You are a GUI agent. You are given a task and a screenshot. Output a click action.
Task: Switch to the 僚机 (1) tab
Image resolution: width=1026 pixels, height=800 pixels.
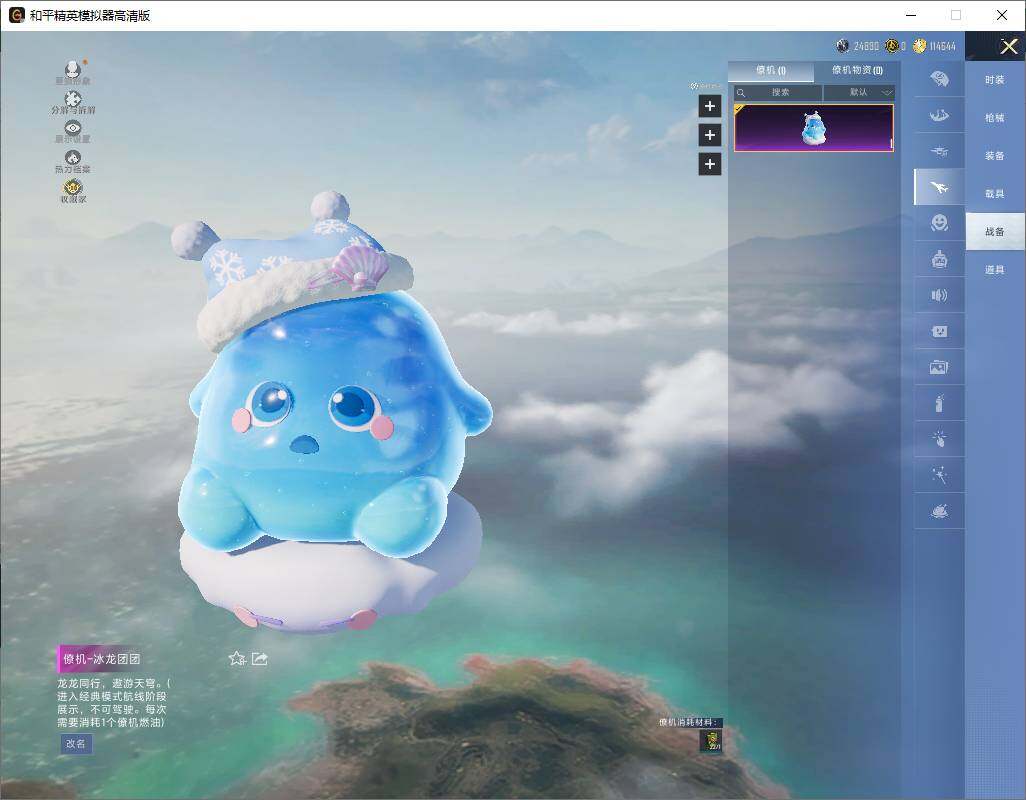(771, 71)
